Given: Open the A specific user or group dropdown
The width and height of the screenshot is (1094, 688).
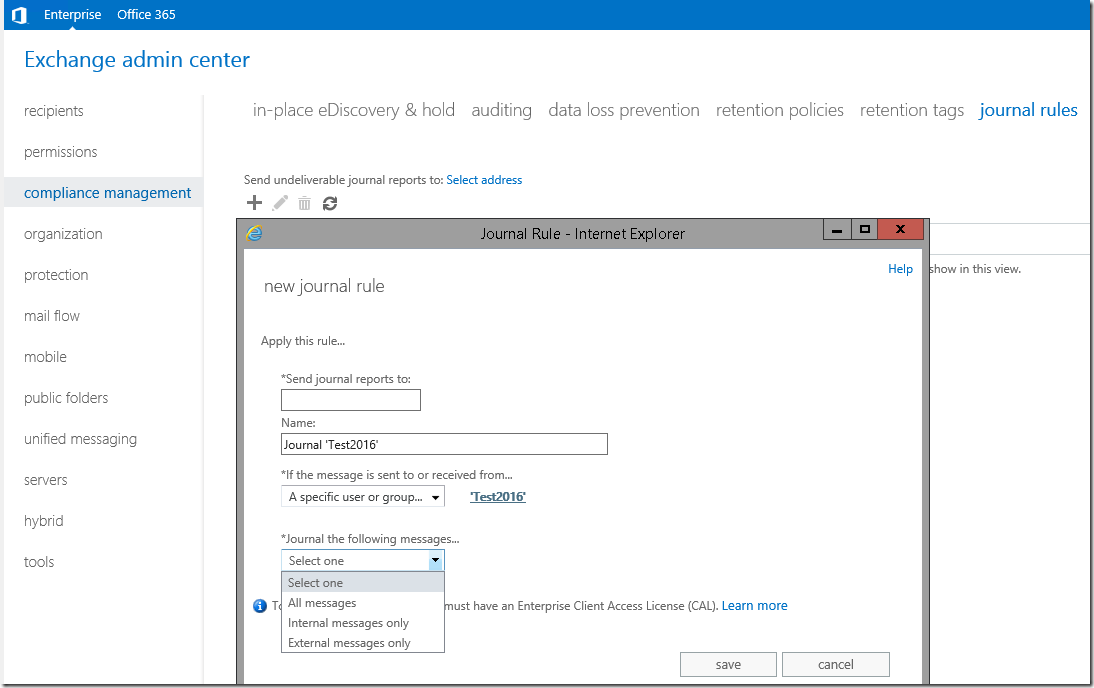Looking at the screenshot, I should (x=363, y=497).
